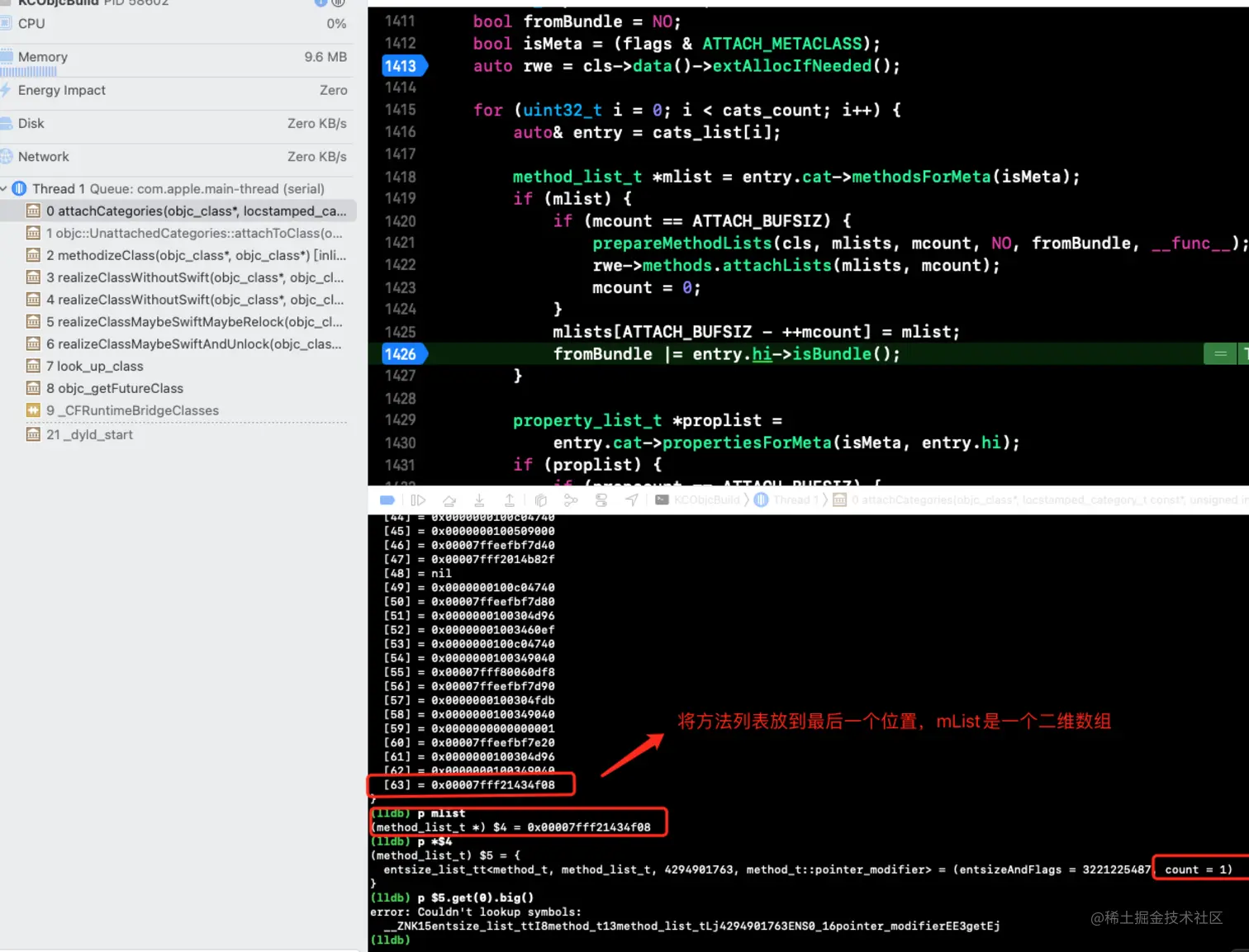Open the Network gauge report
The width and height of the screenshot is (1249, 952).
177,156
